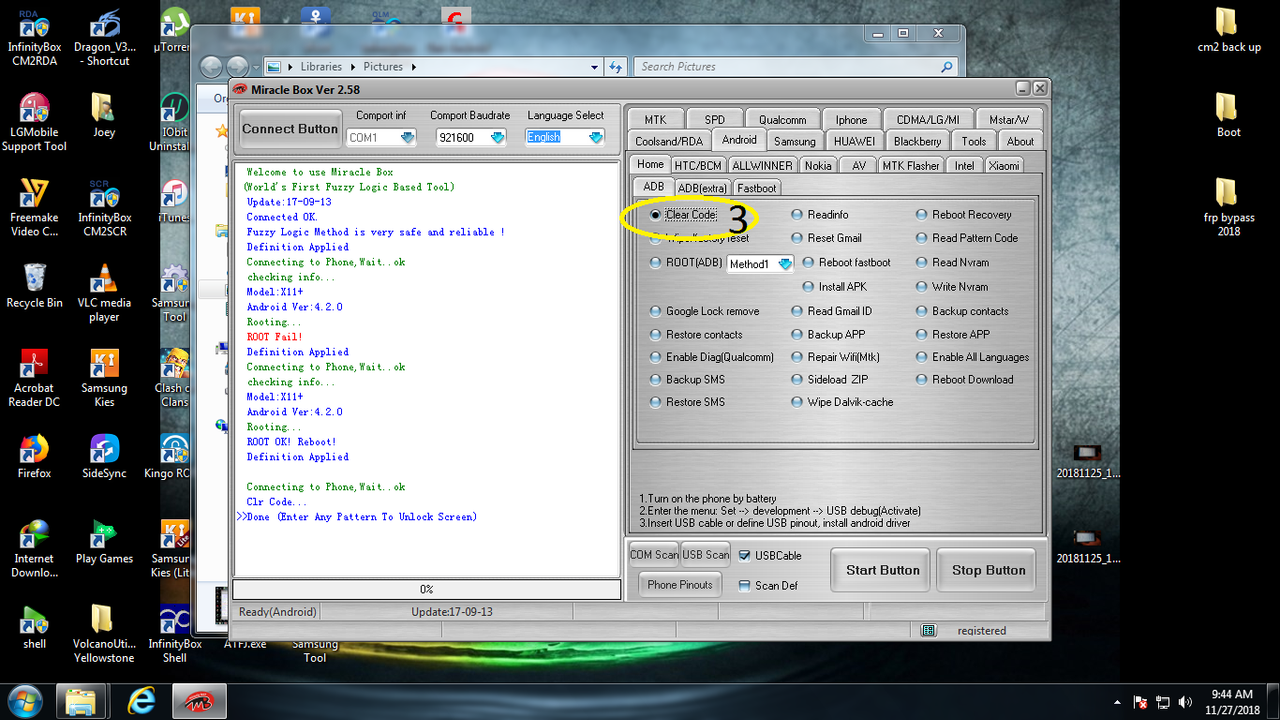Click the Connect Button
The width and height of the screenshot is (1280, 720).
(290, 129)
